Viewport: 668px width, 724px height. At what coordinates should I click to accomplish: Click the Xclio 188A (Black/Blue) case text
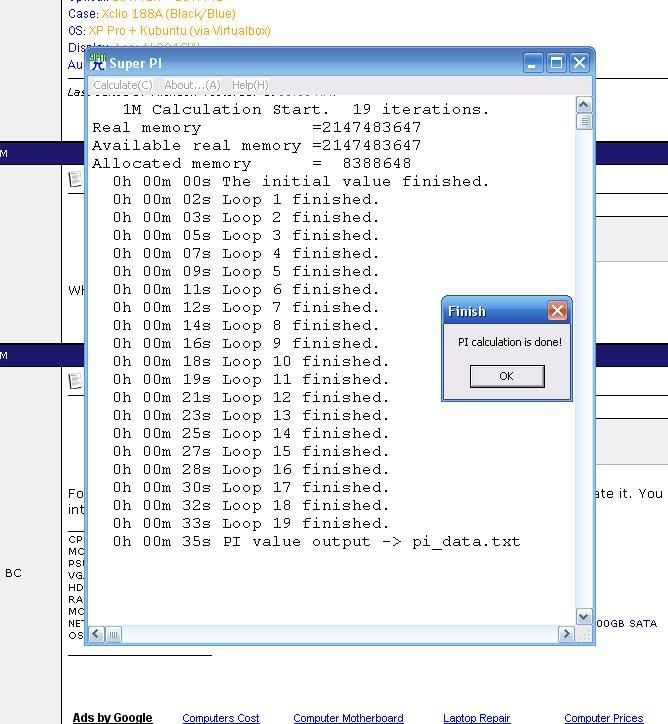pos(169,14)
